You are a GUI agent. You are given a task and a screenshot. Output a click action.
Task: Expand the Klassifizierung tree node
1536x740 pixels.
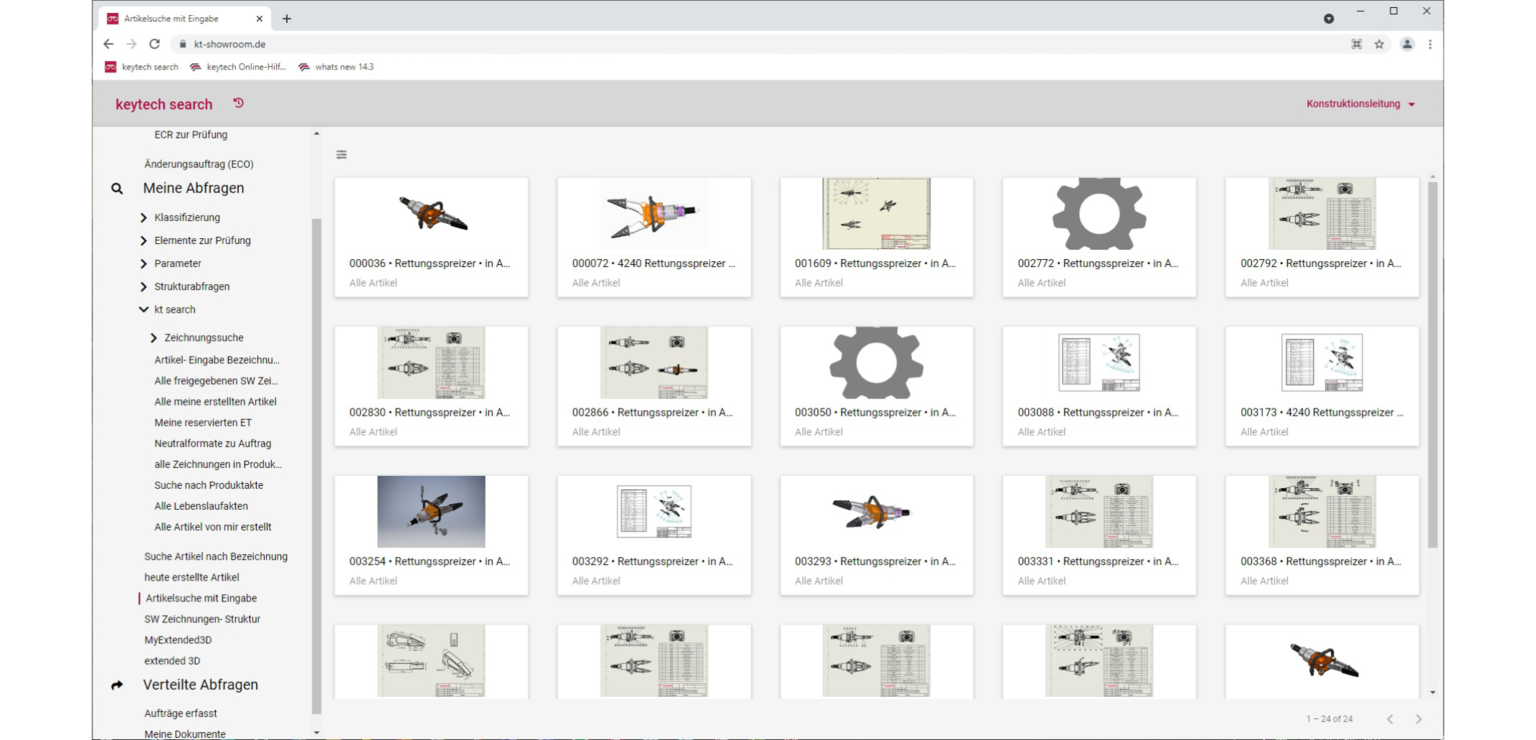point(144,217)
